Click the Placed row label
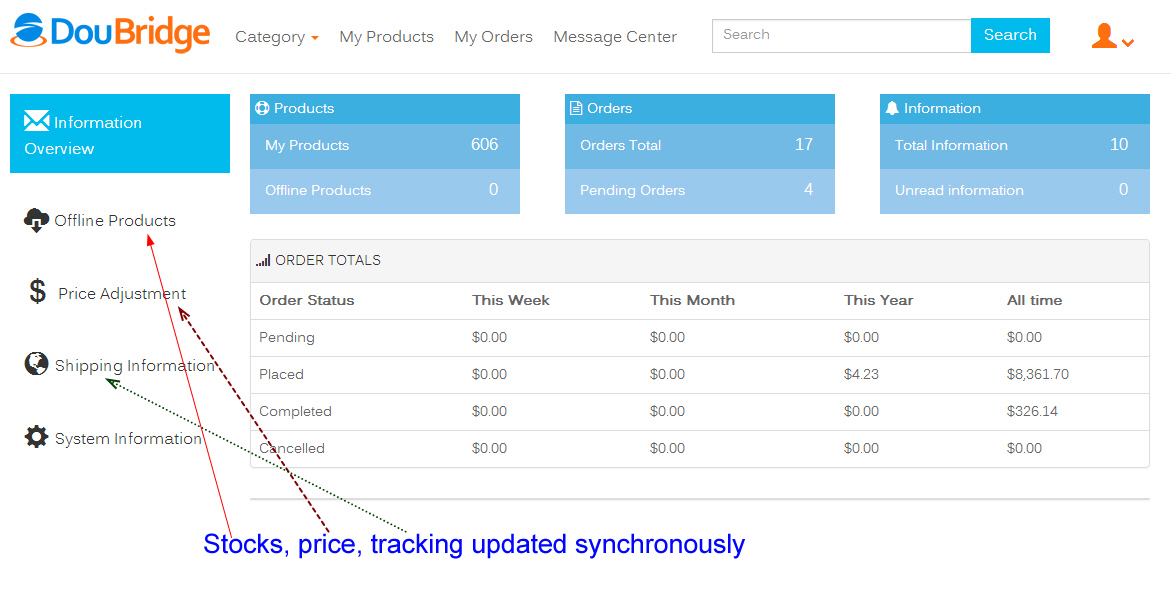 (x=282, y=374)
